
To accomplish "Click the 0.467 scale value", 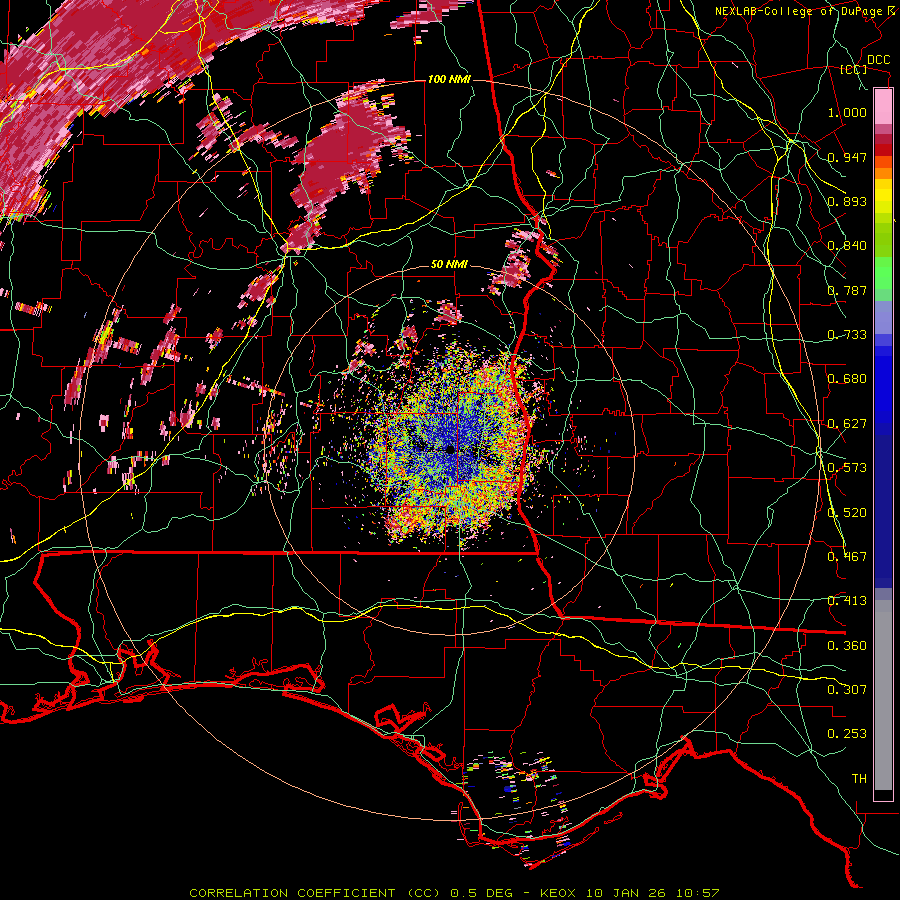I will (x=847, y=557).
